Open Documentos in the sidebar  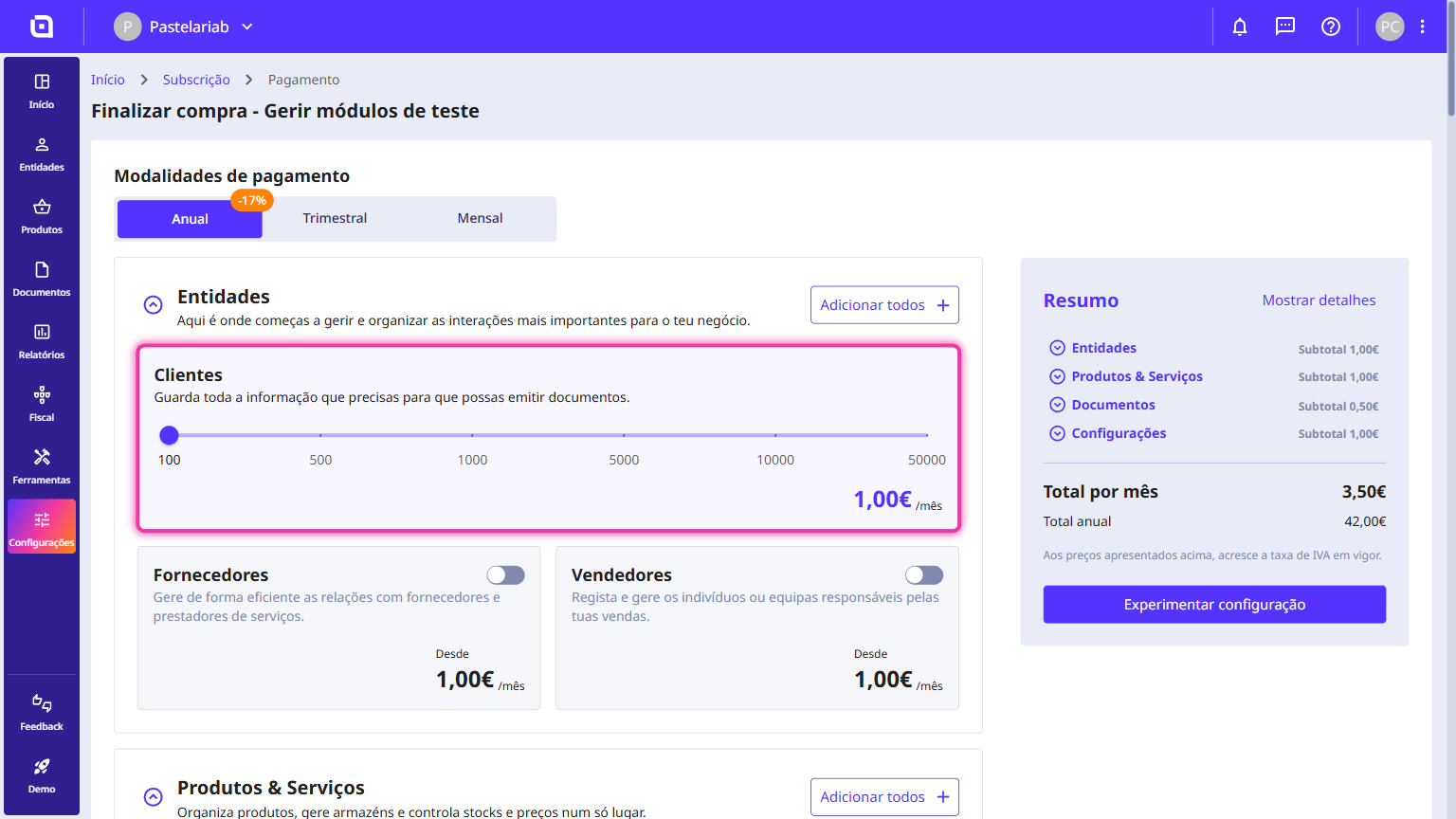[42, 279]
